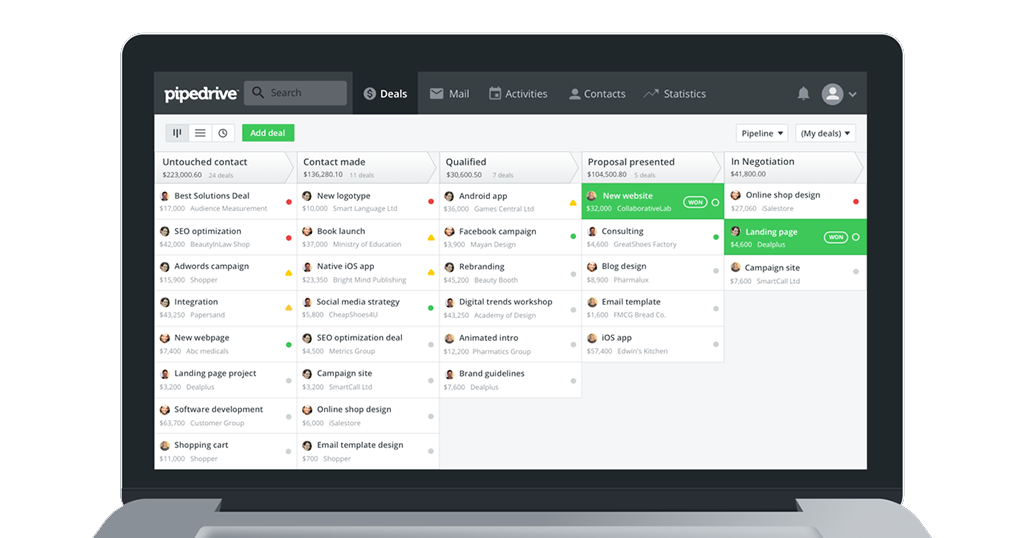
Task: Click the WON badge on Landing page
Action: click(836, 237)
